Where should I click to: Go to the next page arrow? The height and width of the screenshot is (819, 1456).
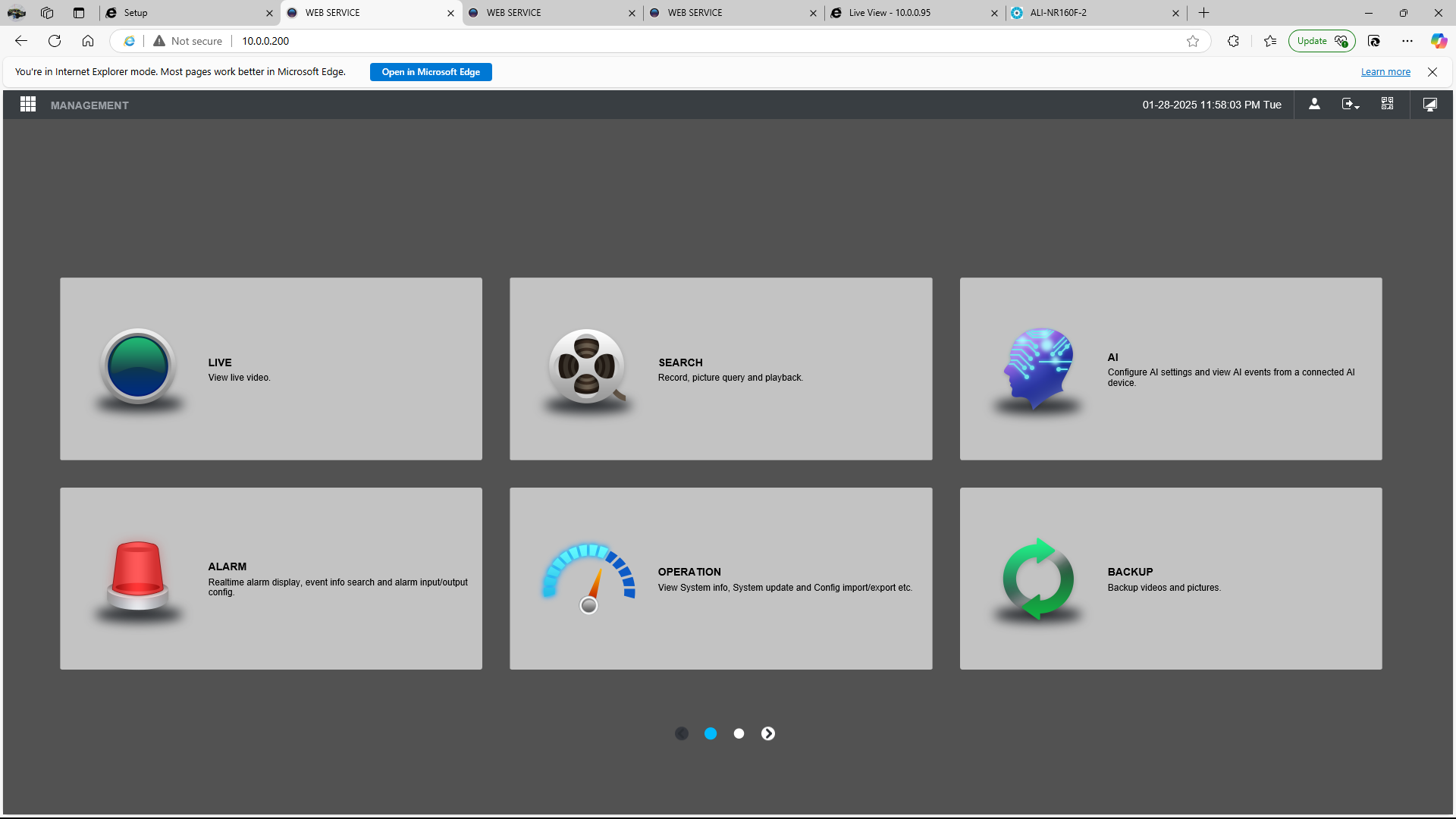[x=768, y=733]
